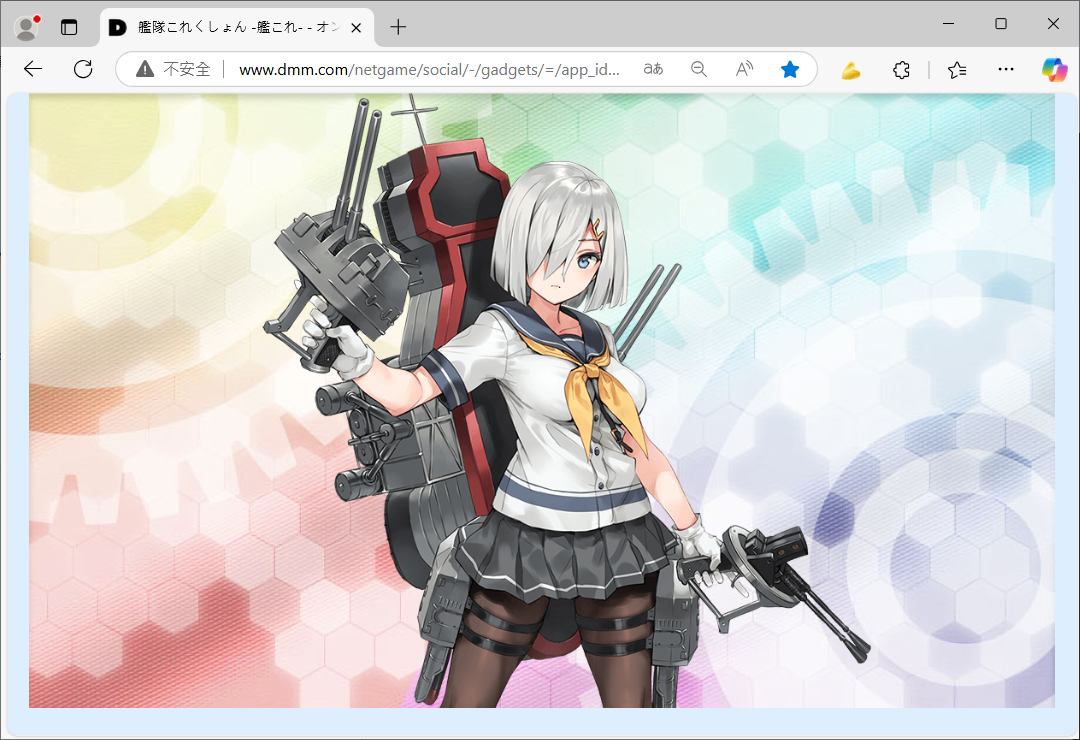This screenshot has width=1080, height=740.
Task: Focus the www.dmm.com address bar
Action: click(428, 70)
